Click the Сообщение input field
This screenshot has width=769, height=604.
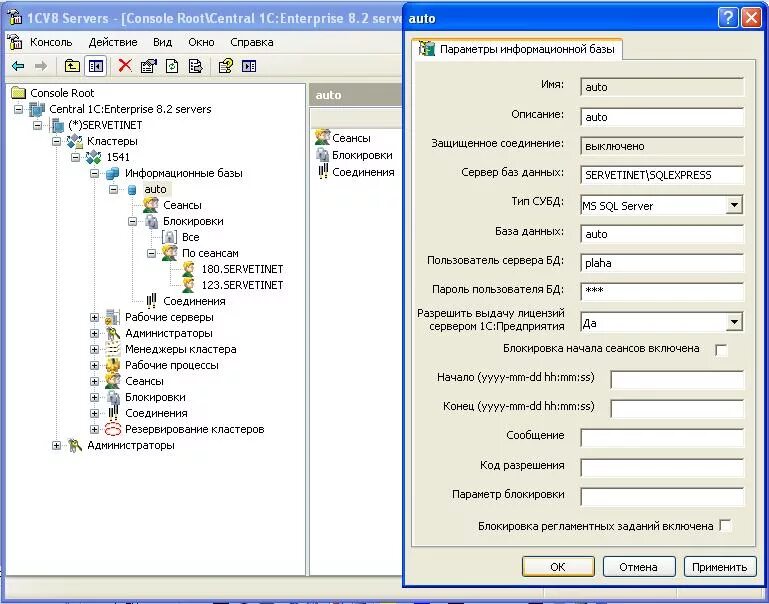click(662, 437)
